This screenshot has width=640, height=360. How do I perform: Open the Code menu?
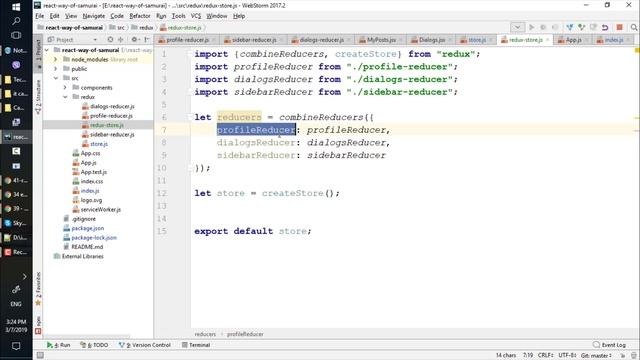(117, 16)
